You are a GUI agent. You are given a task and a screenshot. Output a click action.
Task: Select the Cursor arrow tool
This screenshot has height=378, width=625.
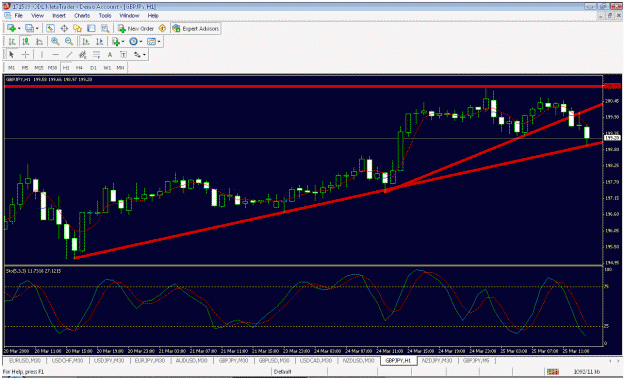click(12, 55)
